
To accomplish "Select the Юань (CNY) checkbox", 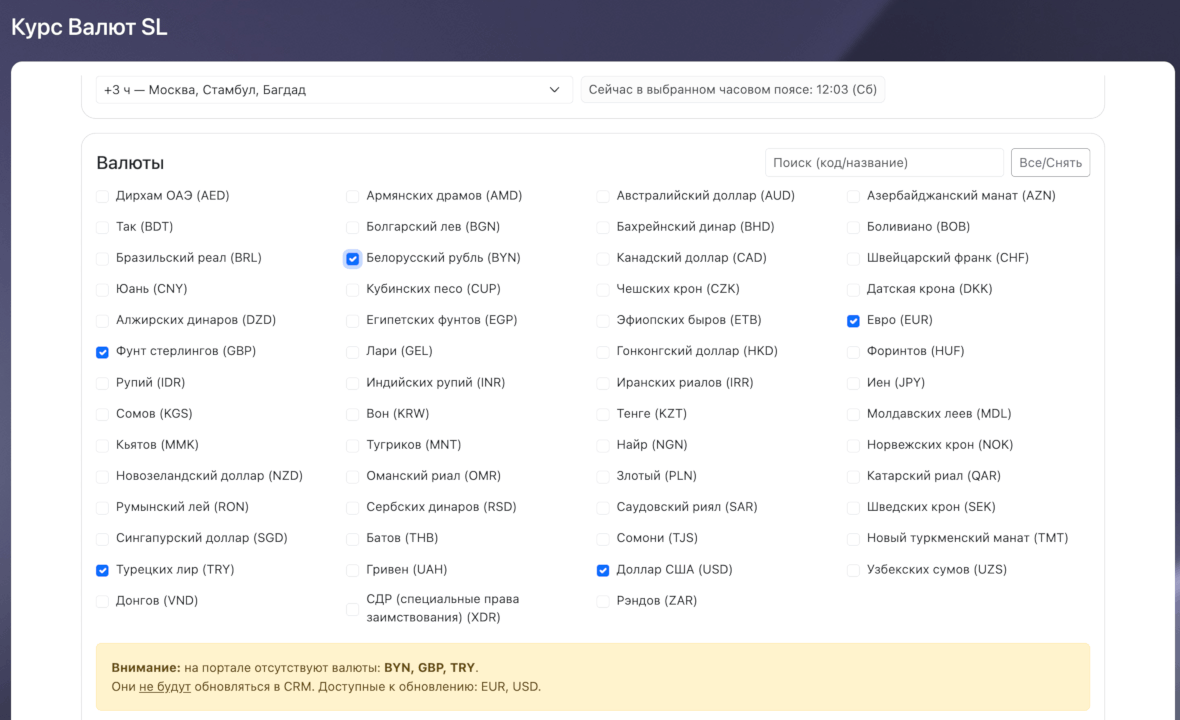I will point(103,290).
